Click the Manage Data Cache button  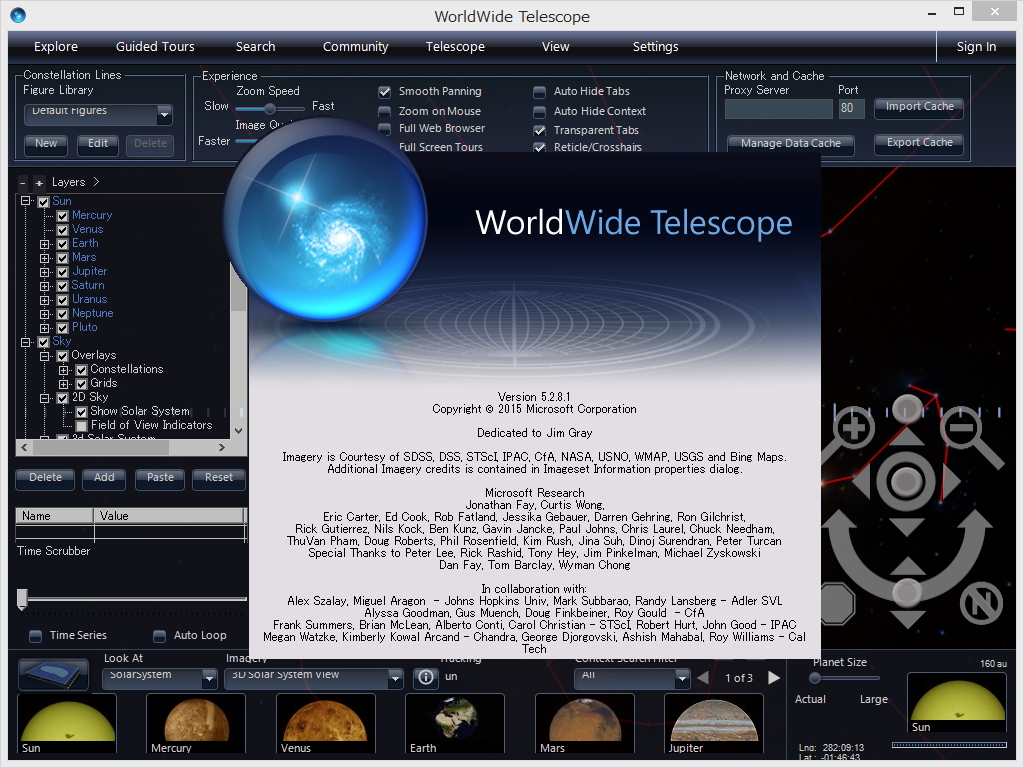click(790, 143)
